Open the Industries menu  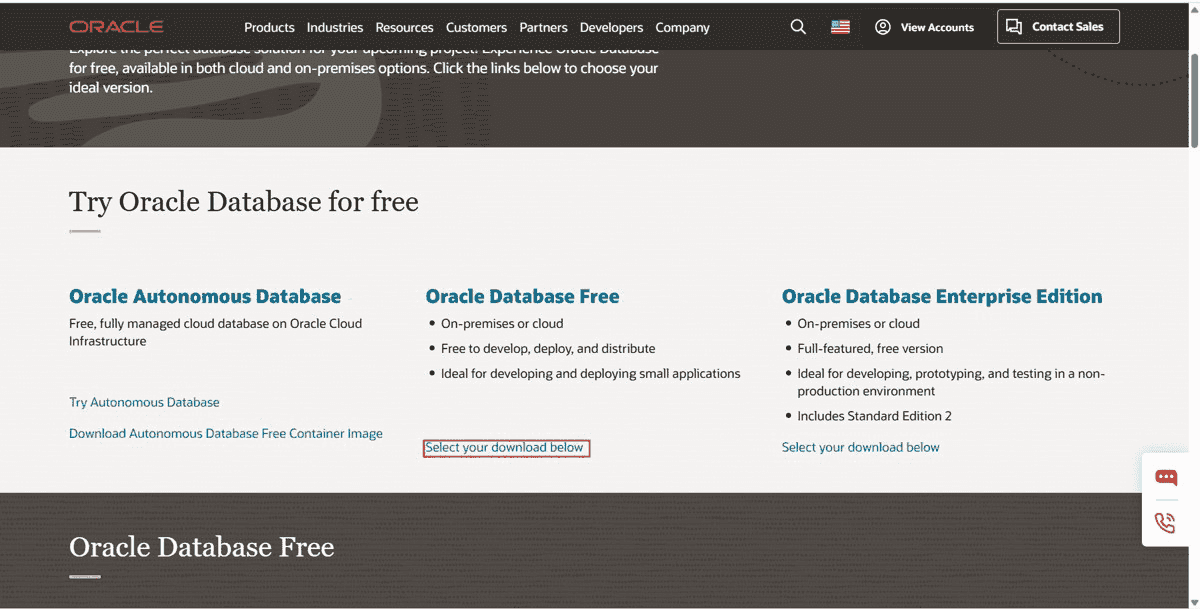335,28
